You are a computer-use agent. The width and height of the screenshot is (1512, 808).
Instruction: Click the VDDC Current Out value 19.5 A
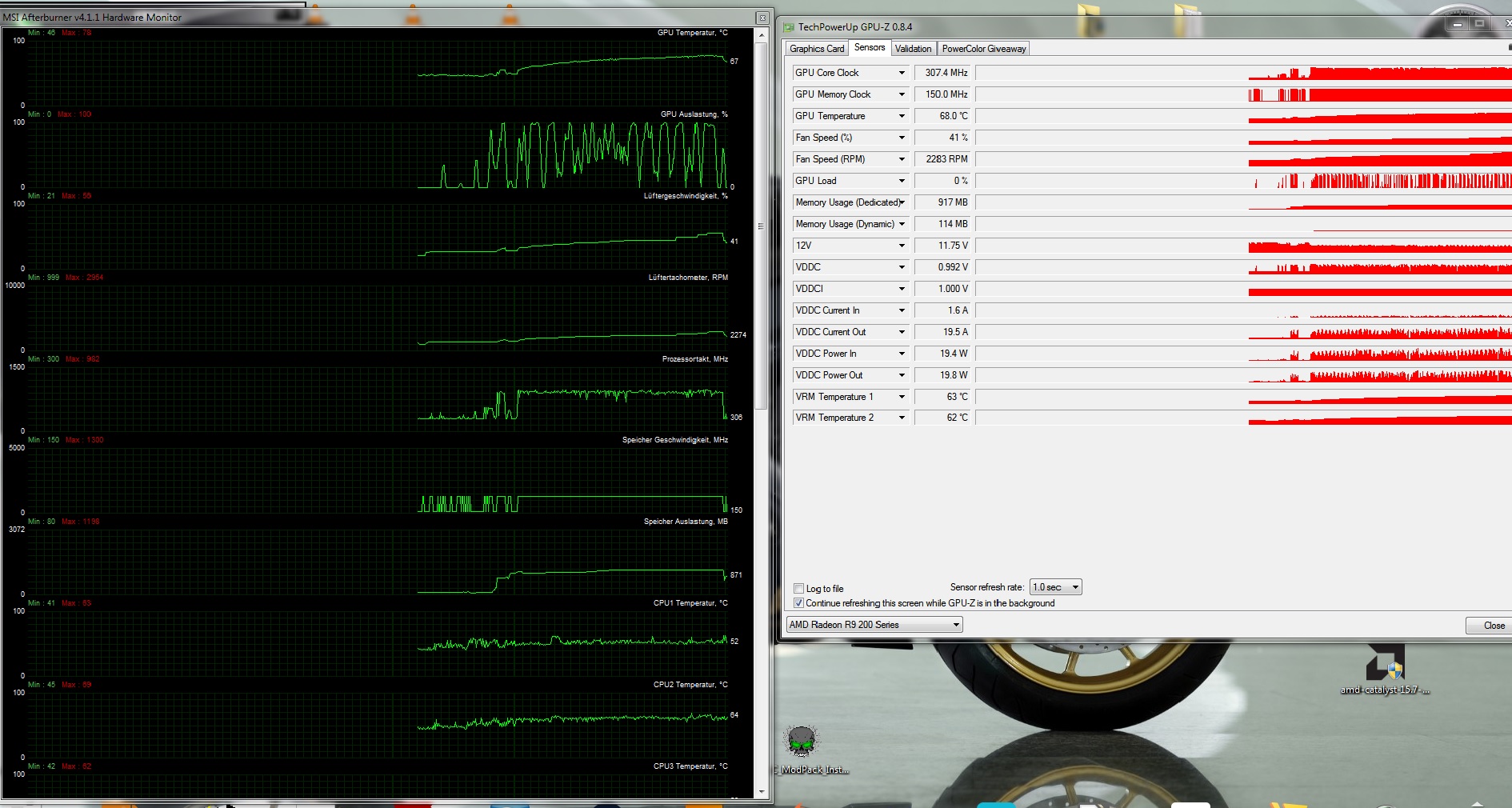[942, 332]
